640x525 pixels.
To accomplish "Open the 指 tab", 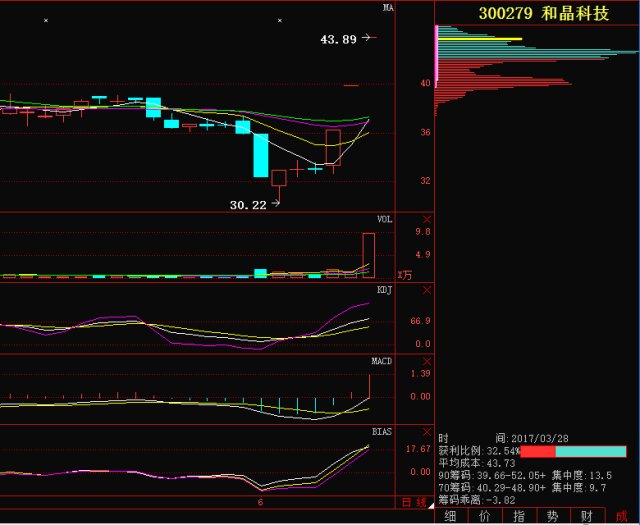I will pyautogui.click(x=519, y=516).
